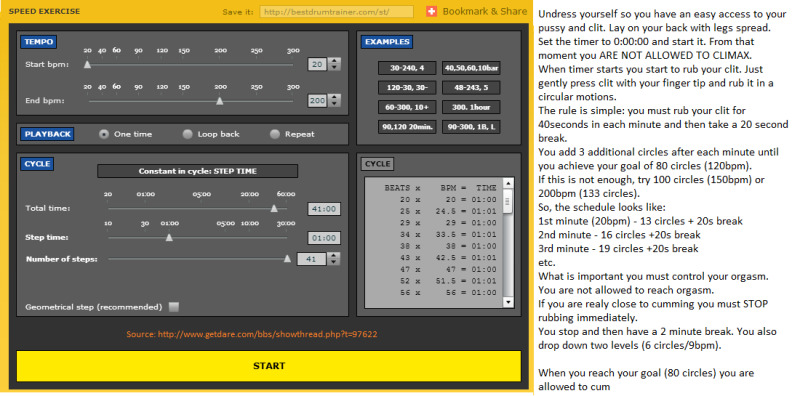Load the 48-243, 5 example preset

471,87
